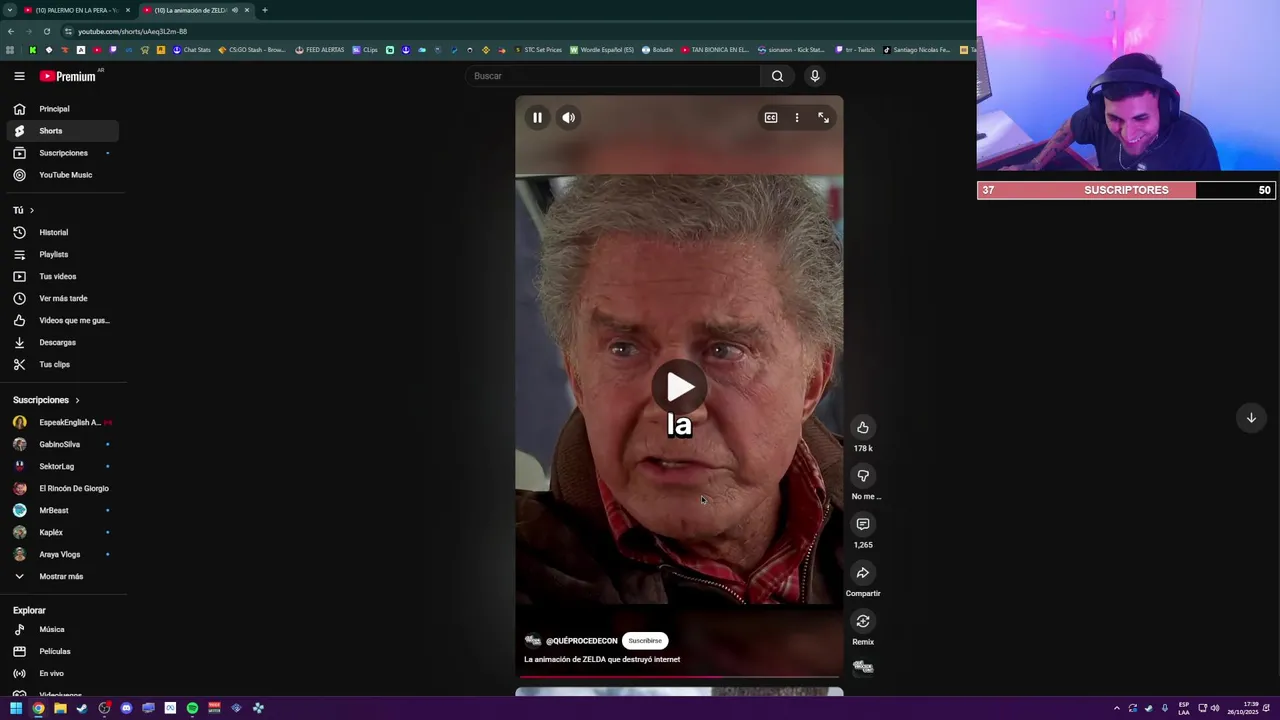The image size is (1280, 720).
Task: Open Videos que me gustan list
Action: click(x=63, y=321)
